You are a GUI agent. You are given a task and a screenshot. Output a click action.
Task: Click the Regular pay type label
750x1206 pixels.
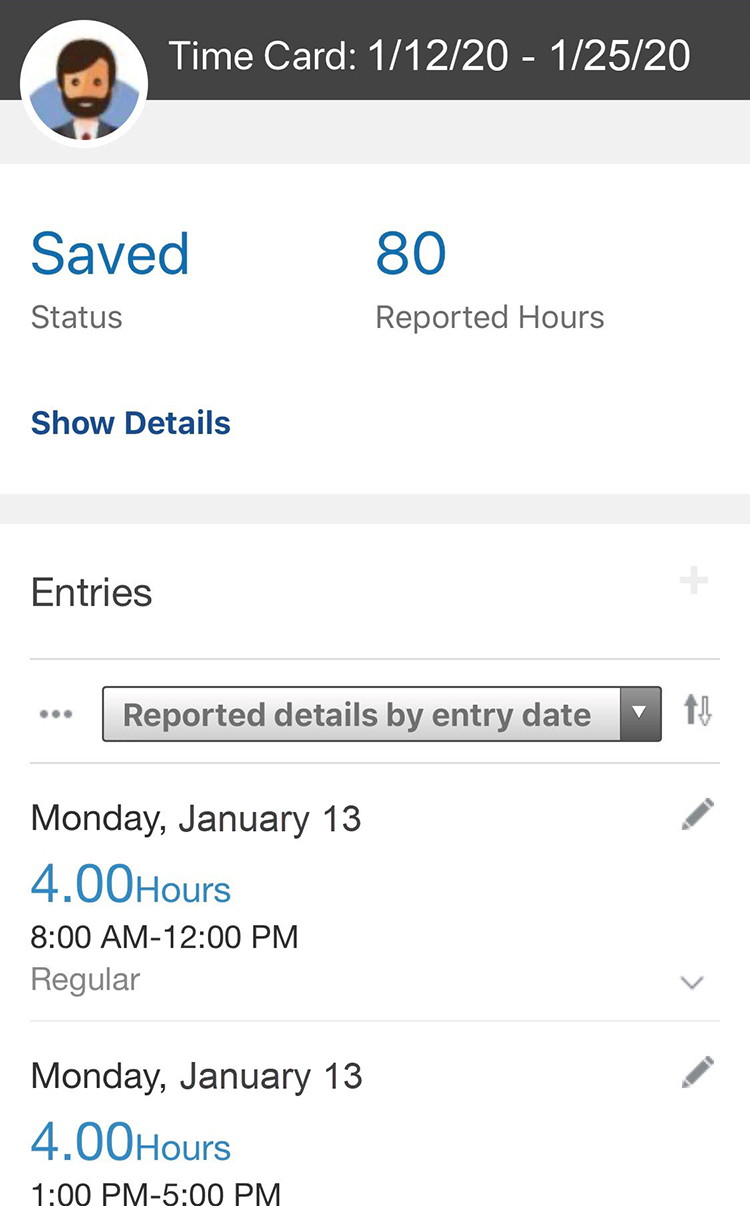coord(85,979)
